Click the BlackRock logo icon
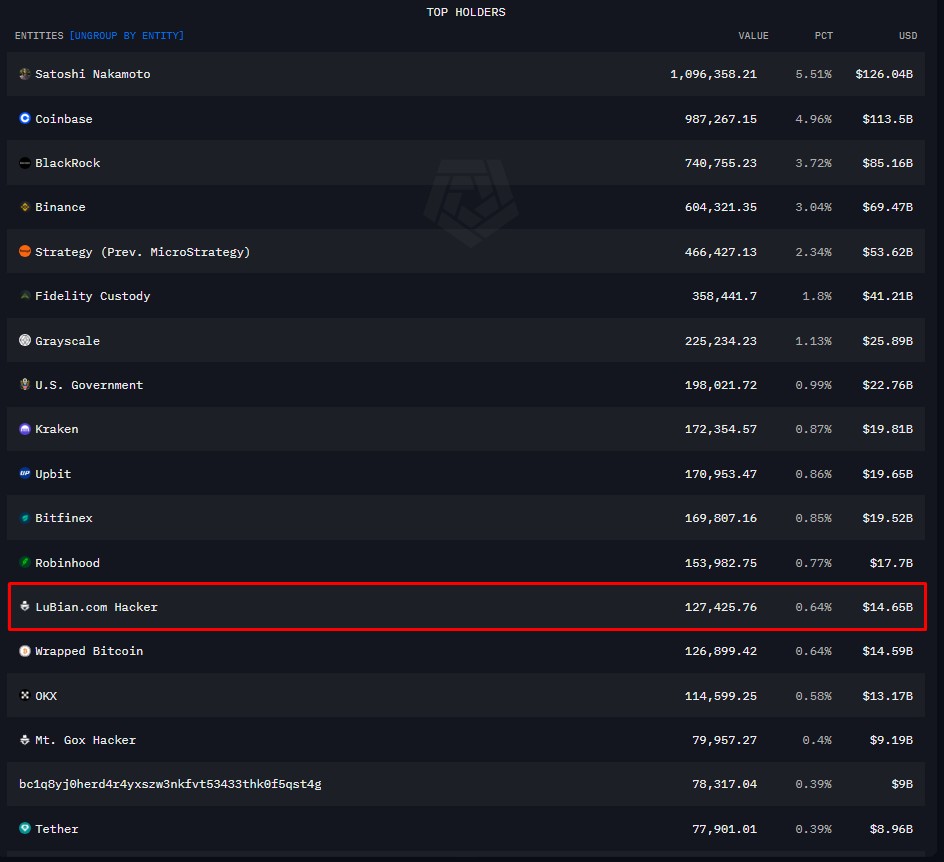Screen dimensions: 944x862 click(x=25, y=163)
